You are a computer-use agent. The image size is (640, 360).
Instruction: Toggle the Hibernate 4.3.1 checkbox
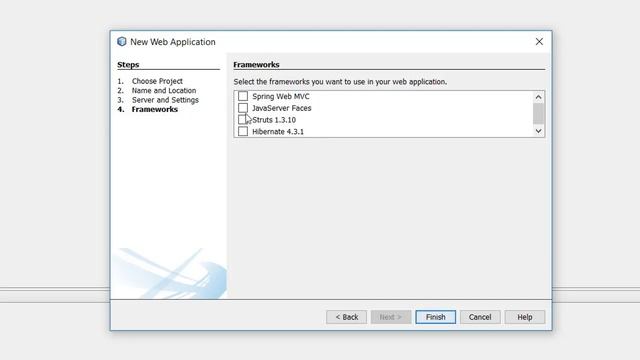point(243,131)
